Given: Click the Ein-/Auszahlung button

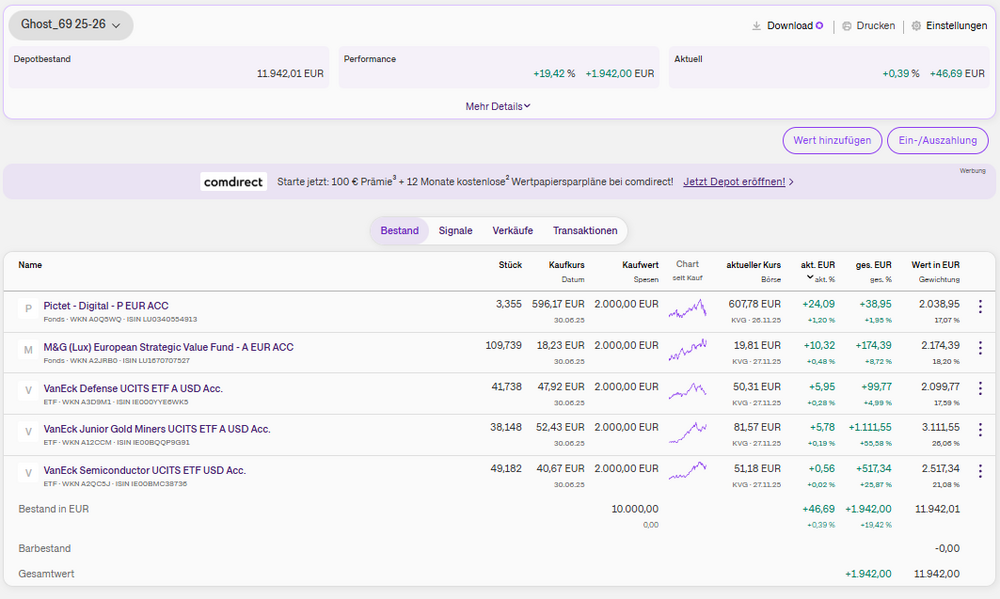Looking at the screenshot, I should click(x=937, y=141).
